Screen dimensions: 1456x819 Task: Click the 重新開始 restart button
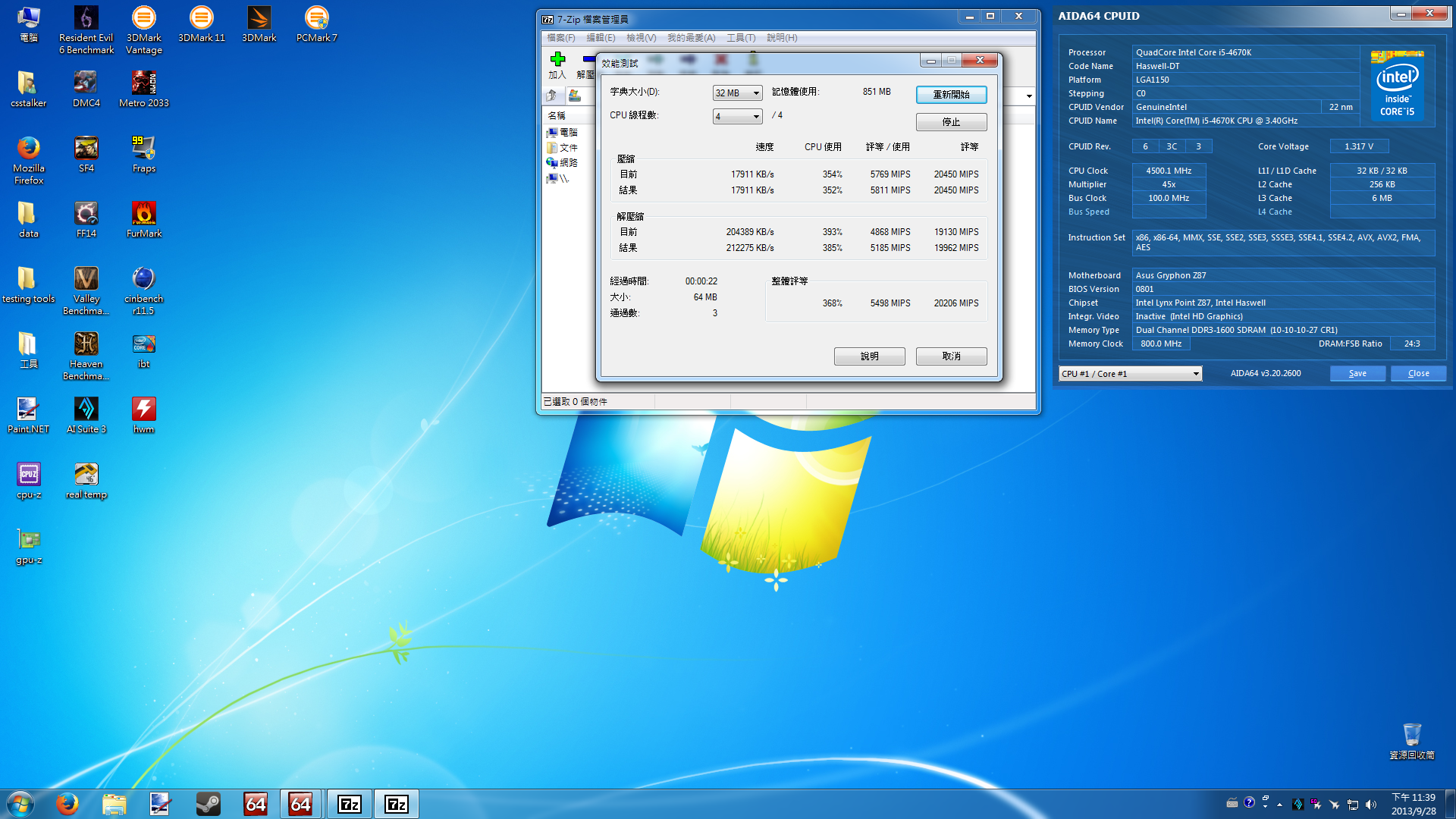click(951, 95)
